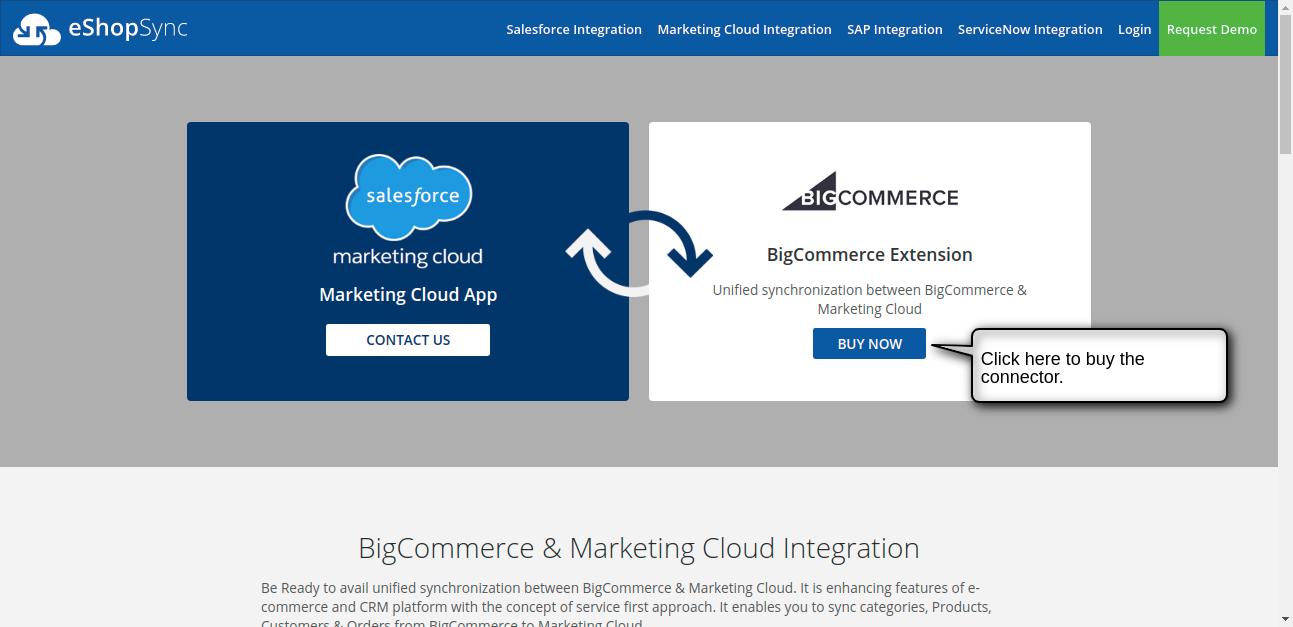
Task: Open Salesforce Integration menu item
Action: click(574, 29)
